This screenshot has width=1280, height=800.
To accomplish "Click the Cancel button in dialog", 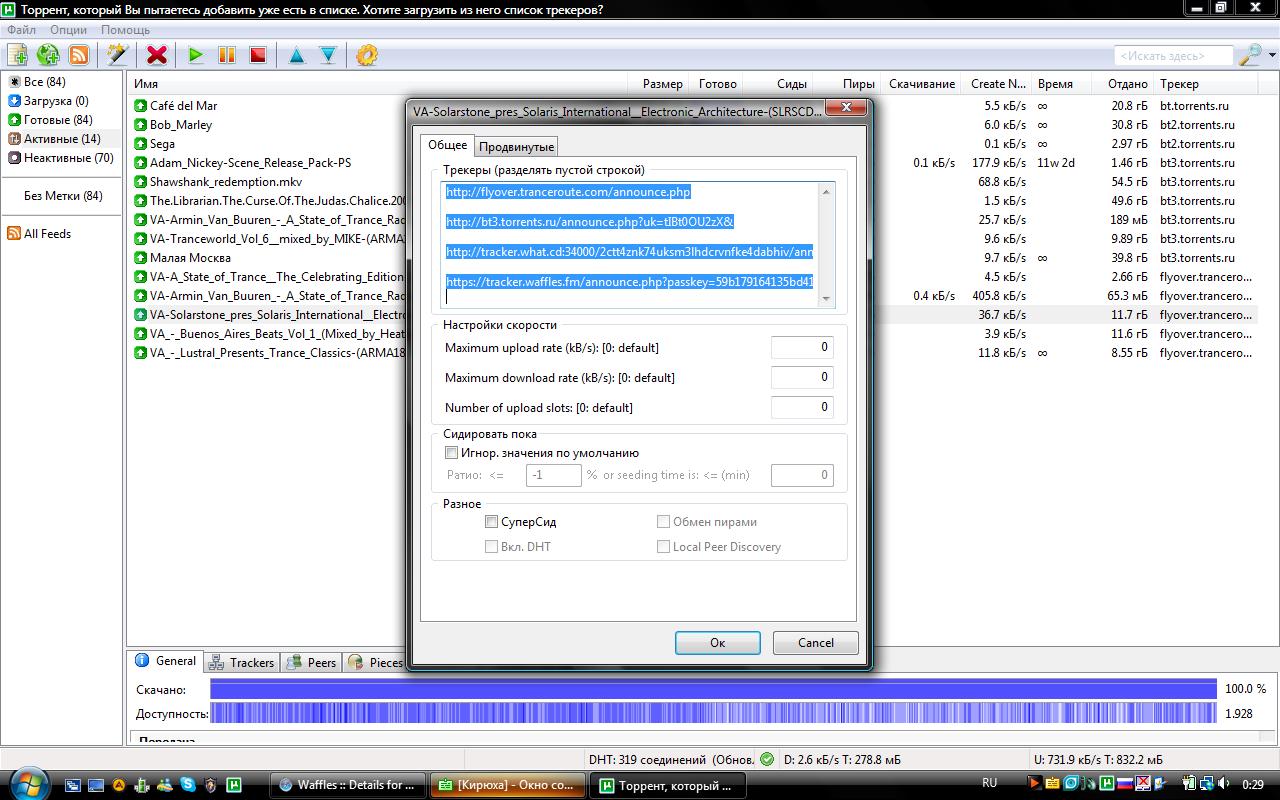I will pos(815,643).
